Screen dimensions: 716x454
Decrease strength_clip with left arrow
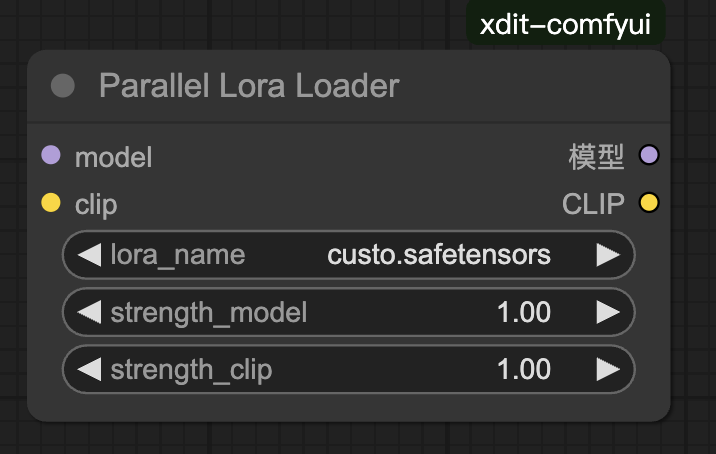pos(89,370)
